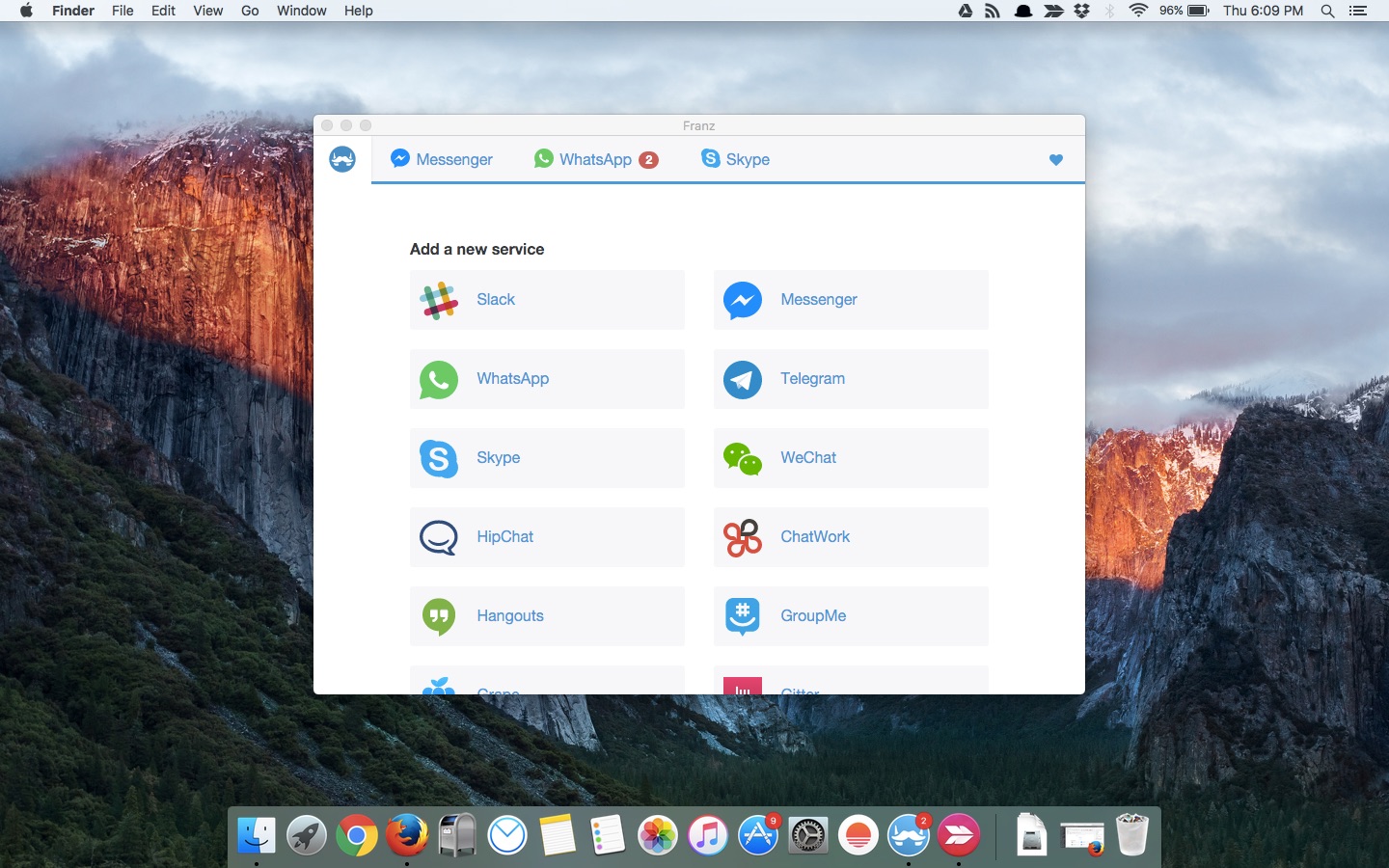
Task: Add the Hangouts service
Action: pos(547,616)
